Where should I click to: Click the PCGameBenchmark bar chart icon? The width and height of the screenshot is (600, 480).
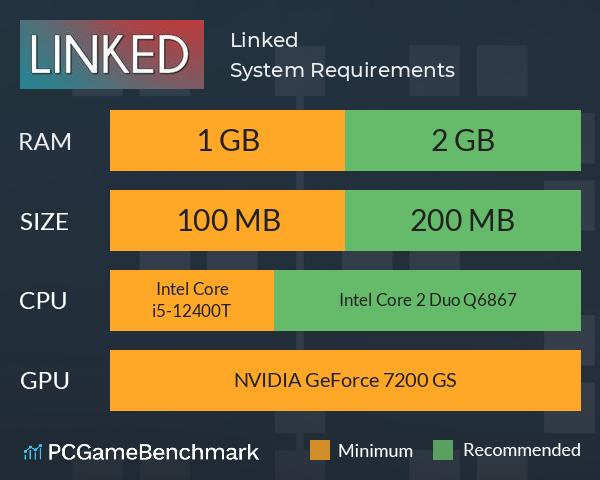coord(33,452)
